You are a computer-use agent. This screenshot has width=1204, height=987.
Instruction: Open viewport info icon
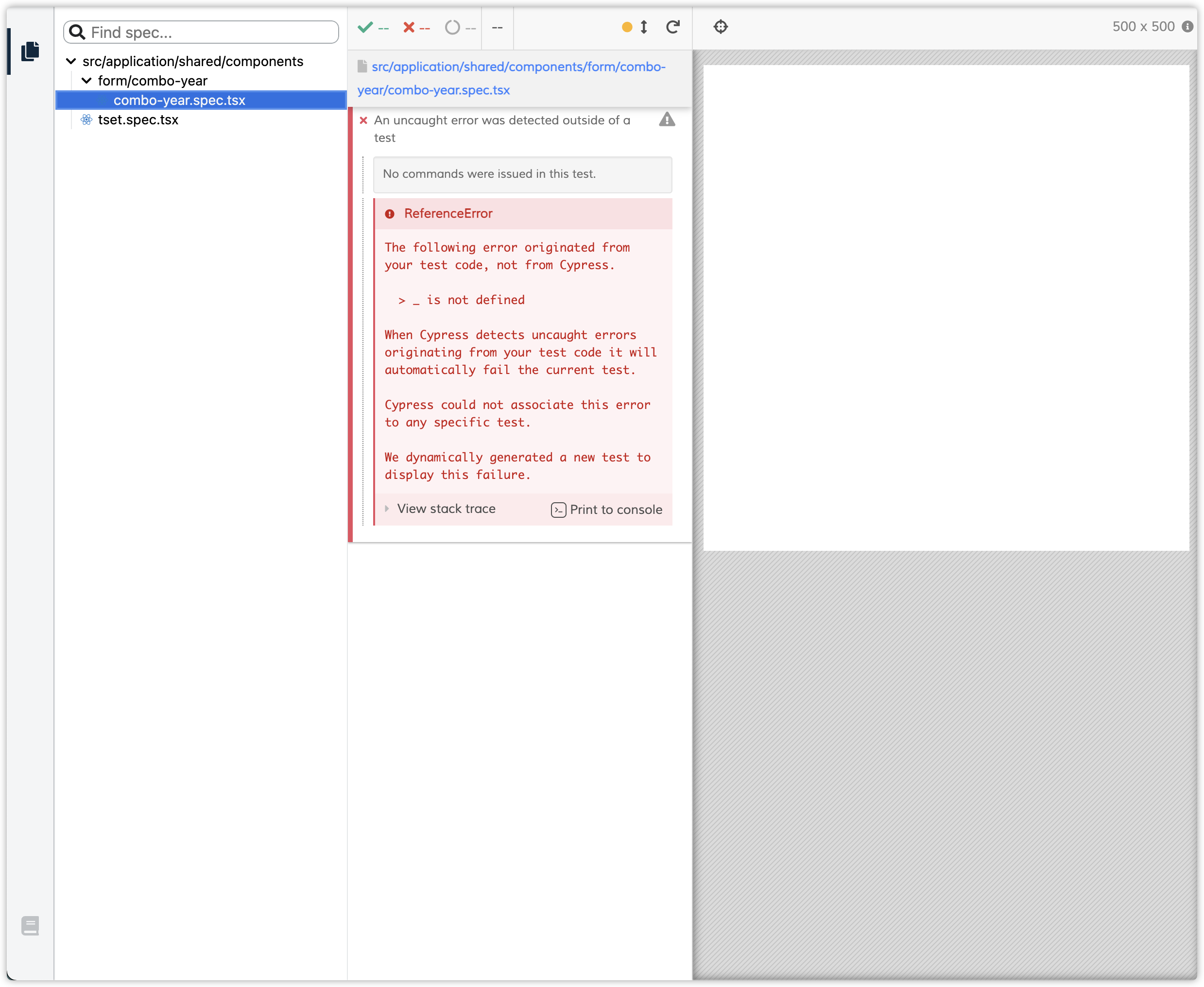(x=1187, y=27)
